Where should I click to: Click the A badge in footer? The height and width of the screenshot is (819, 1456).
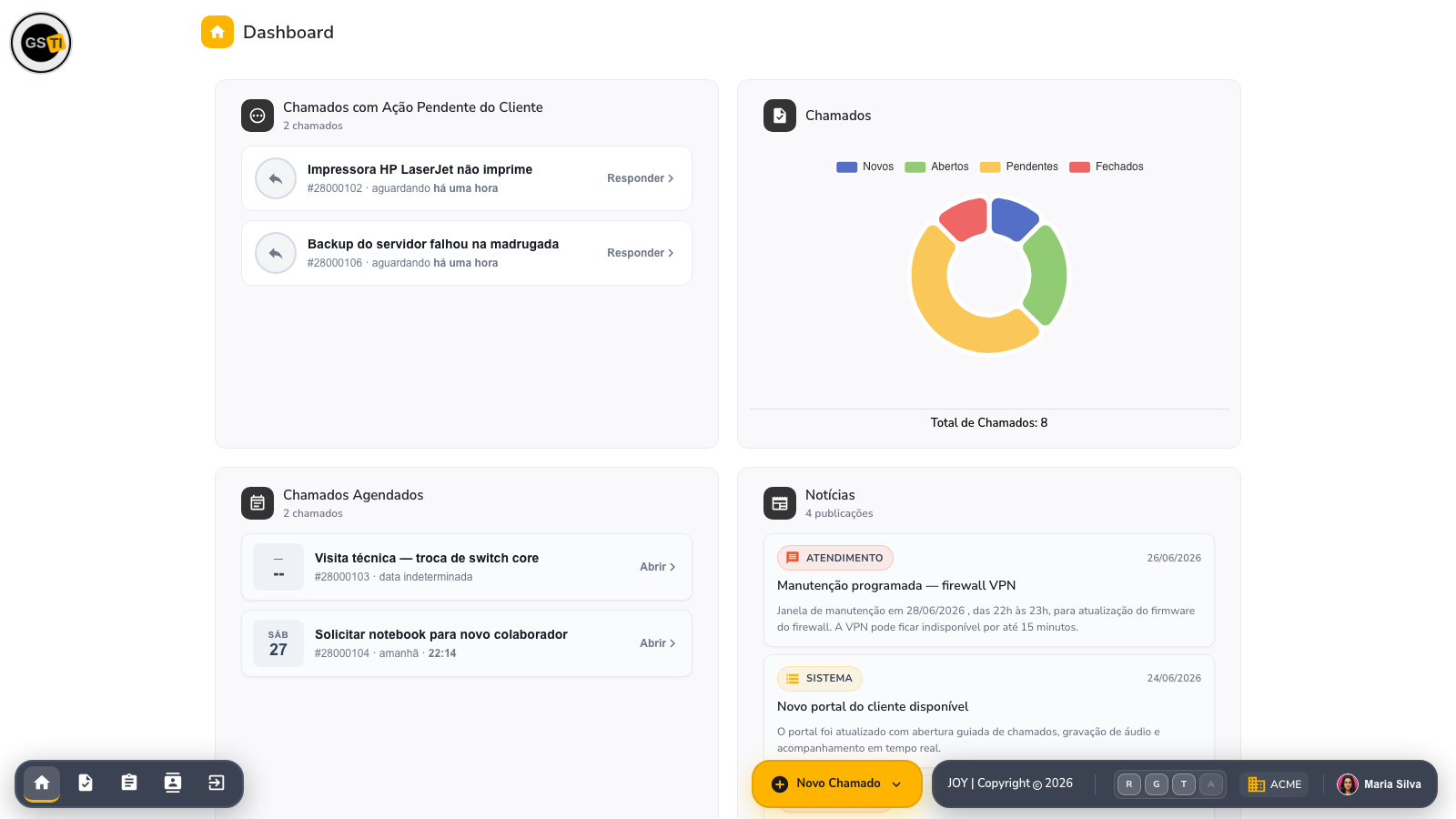pos(1211,784)
